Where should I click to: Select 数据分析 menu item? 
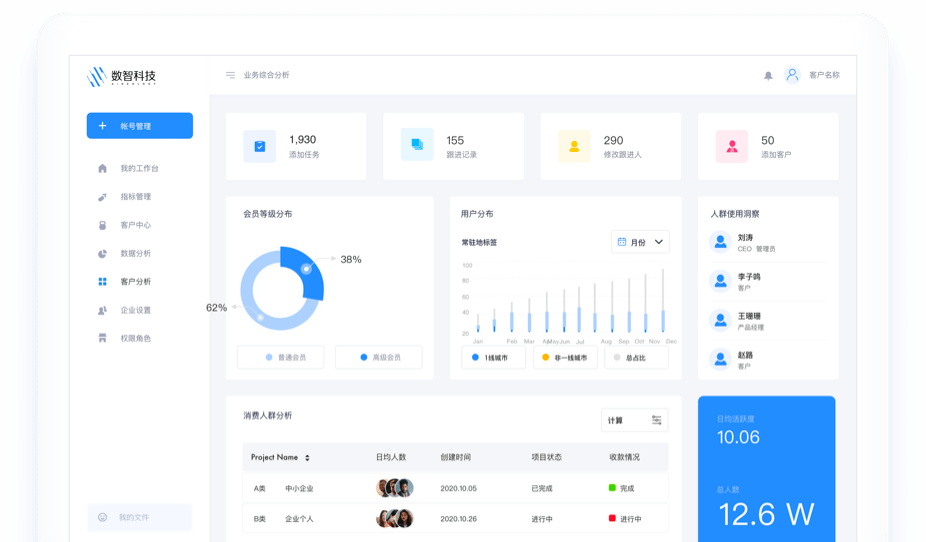pos(136,253)
